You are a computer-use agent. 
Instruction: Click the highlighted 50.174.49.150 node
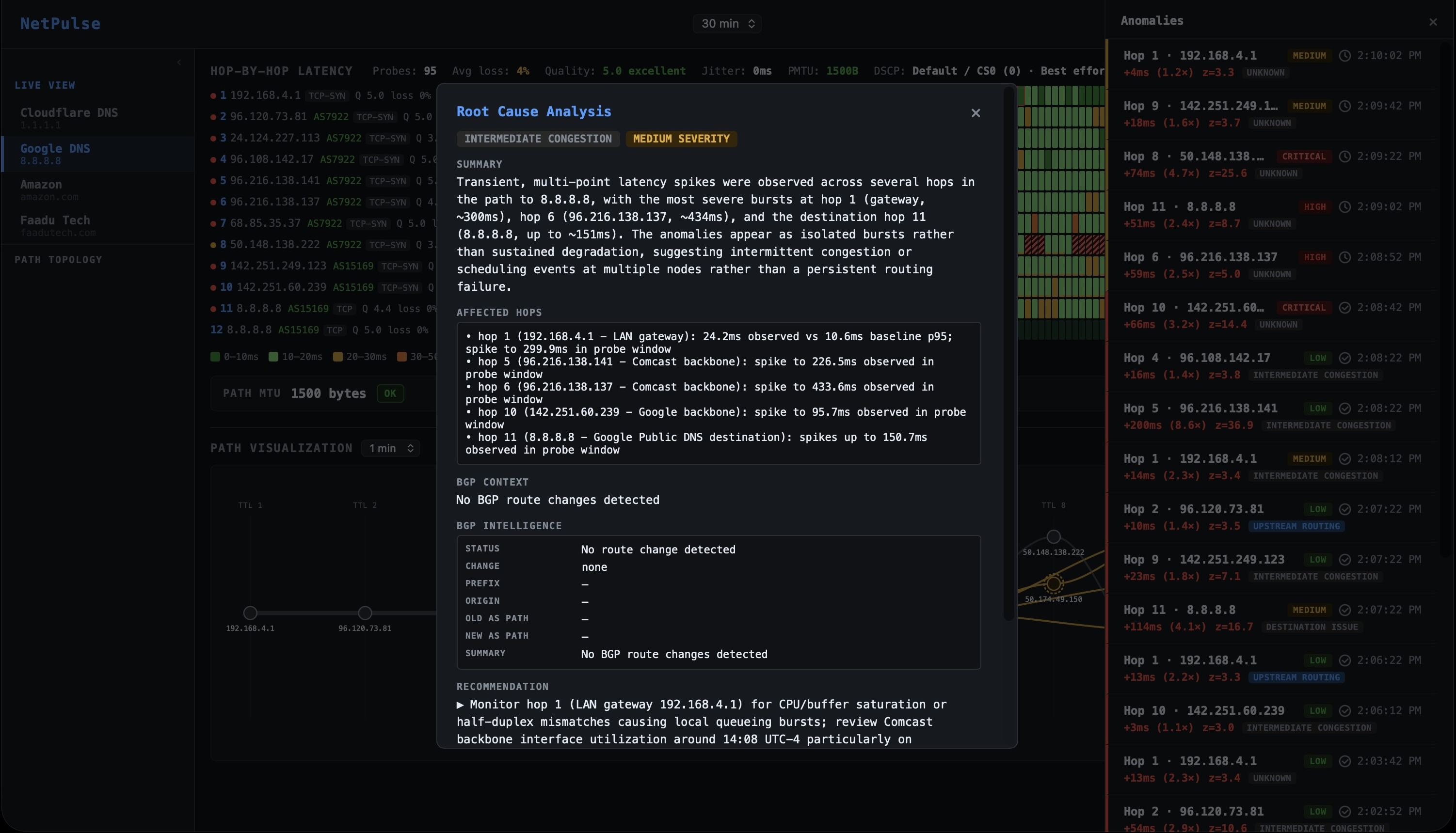click(x=1053, y=583)
